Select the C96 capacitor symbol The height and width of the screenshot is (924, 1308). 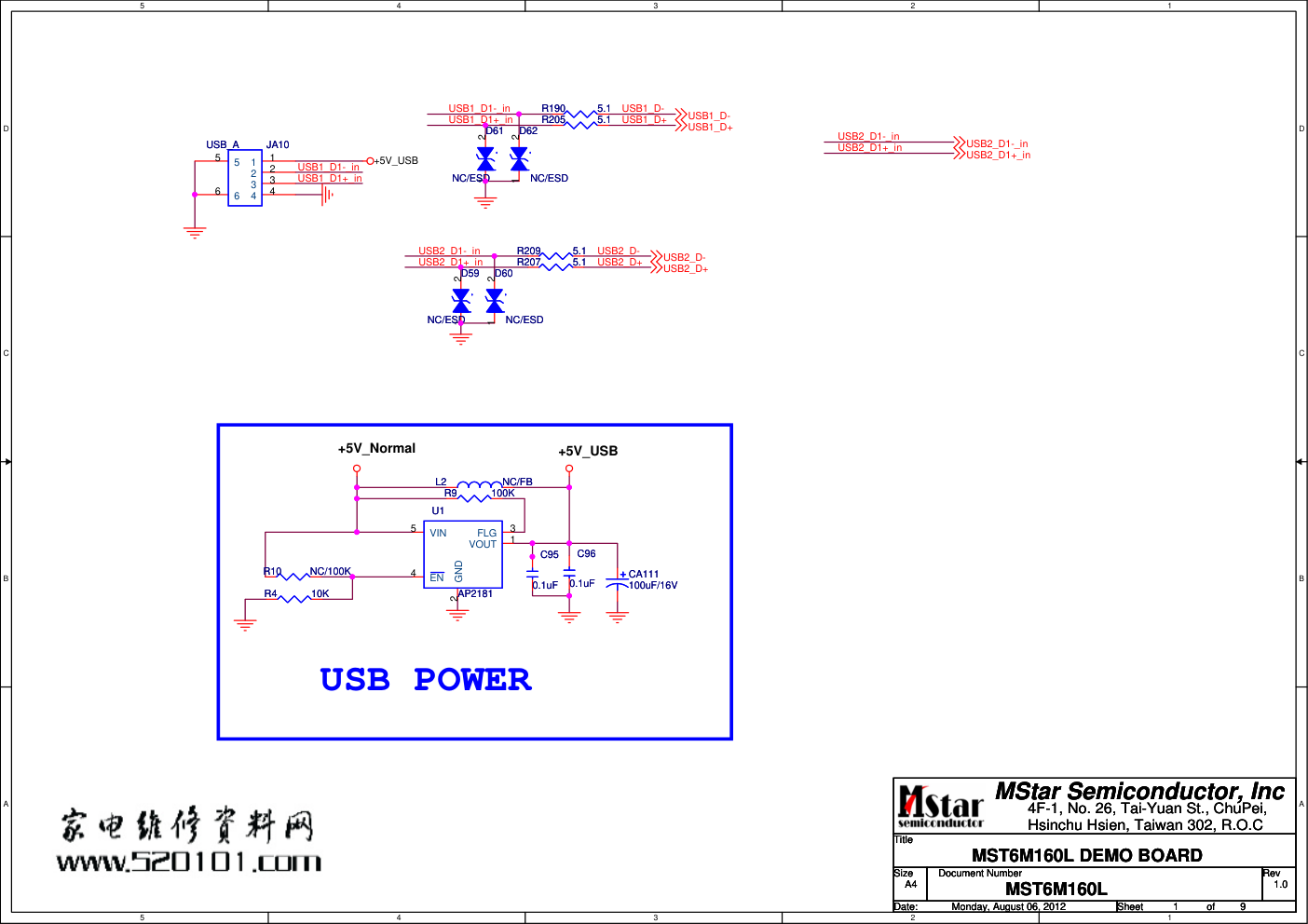(x=569, y=574)
